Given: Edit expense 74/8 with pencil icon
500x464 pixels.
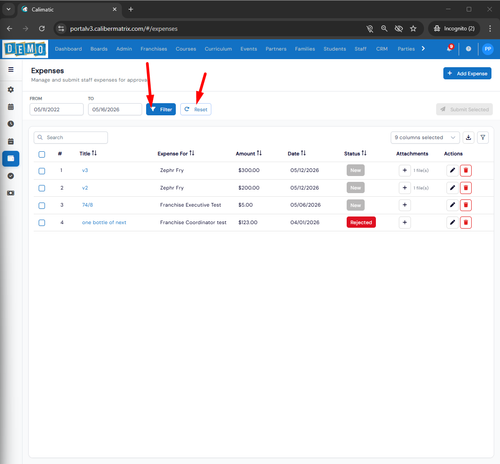Looking at the screenshot, I should [x=452, y=205].
